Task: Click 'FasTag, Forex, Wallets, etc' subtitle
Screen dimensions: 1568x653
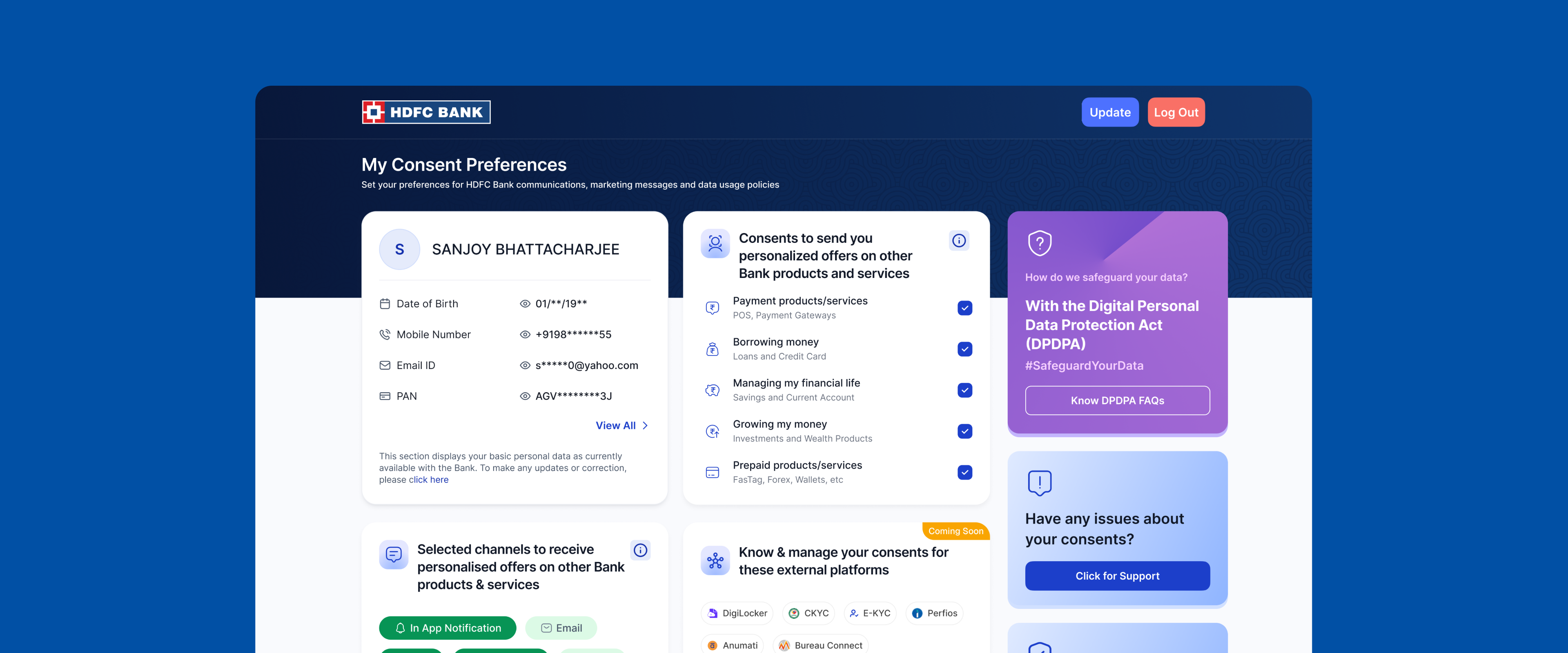Action: tap(788, 480)
